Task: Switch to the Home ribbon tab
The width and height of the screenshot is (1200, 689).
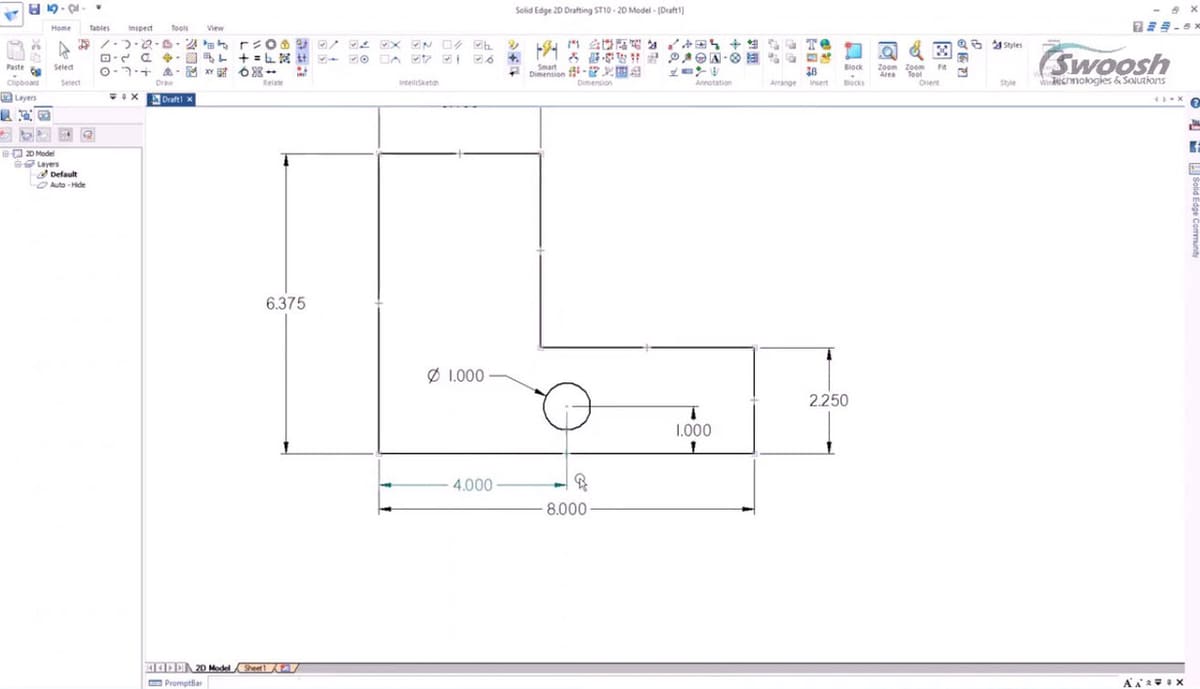Action: click(x=61, y=28)
